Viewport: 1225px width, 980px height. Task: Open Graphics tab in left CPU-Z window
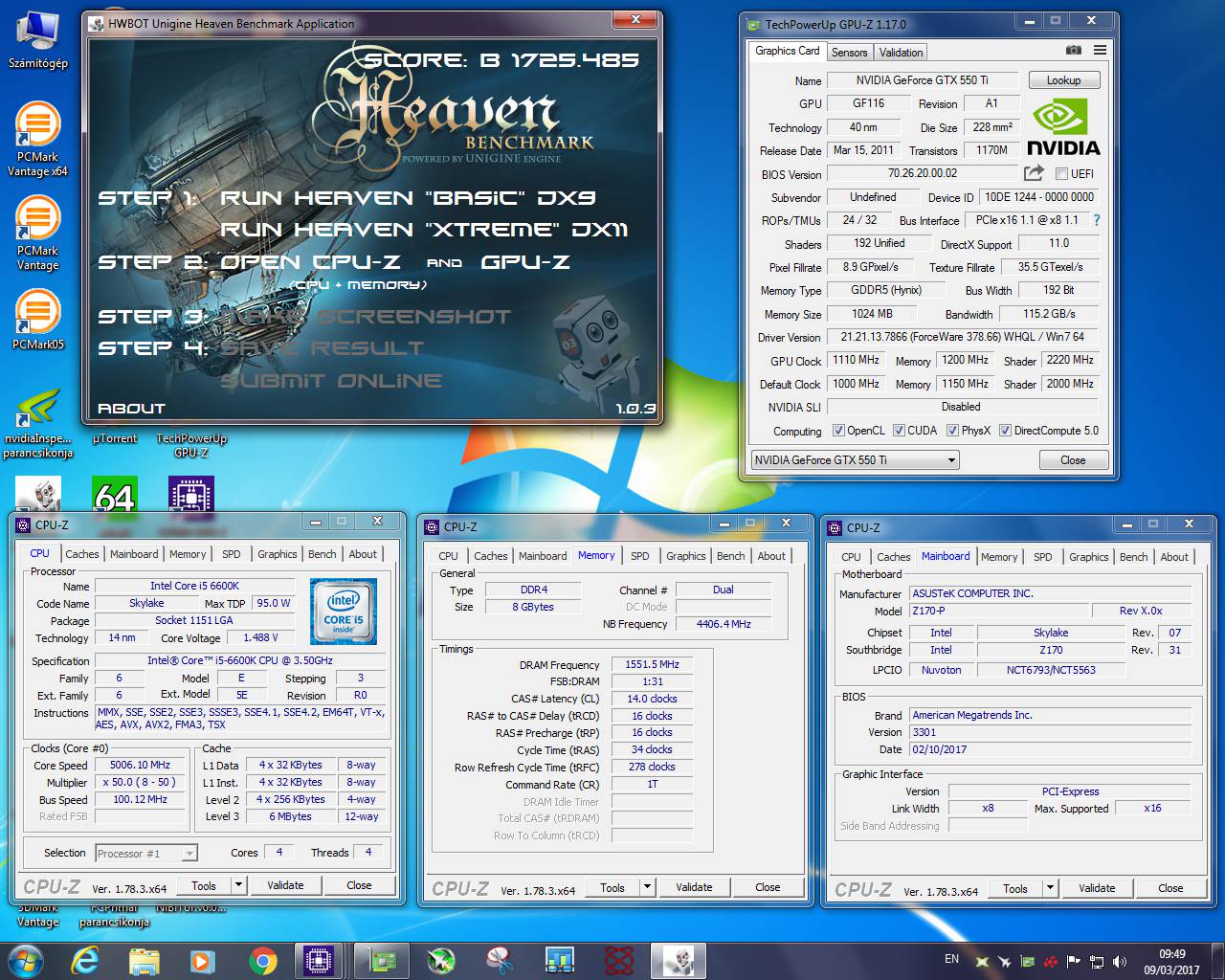coord(278,554)
